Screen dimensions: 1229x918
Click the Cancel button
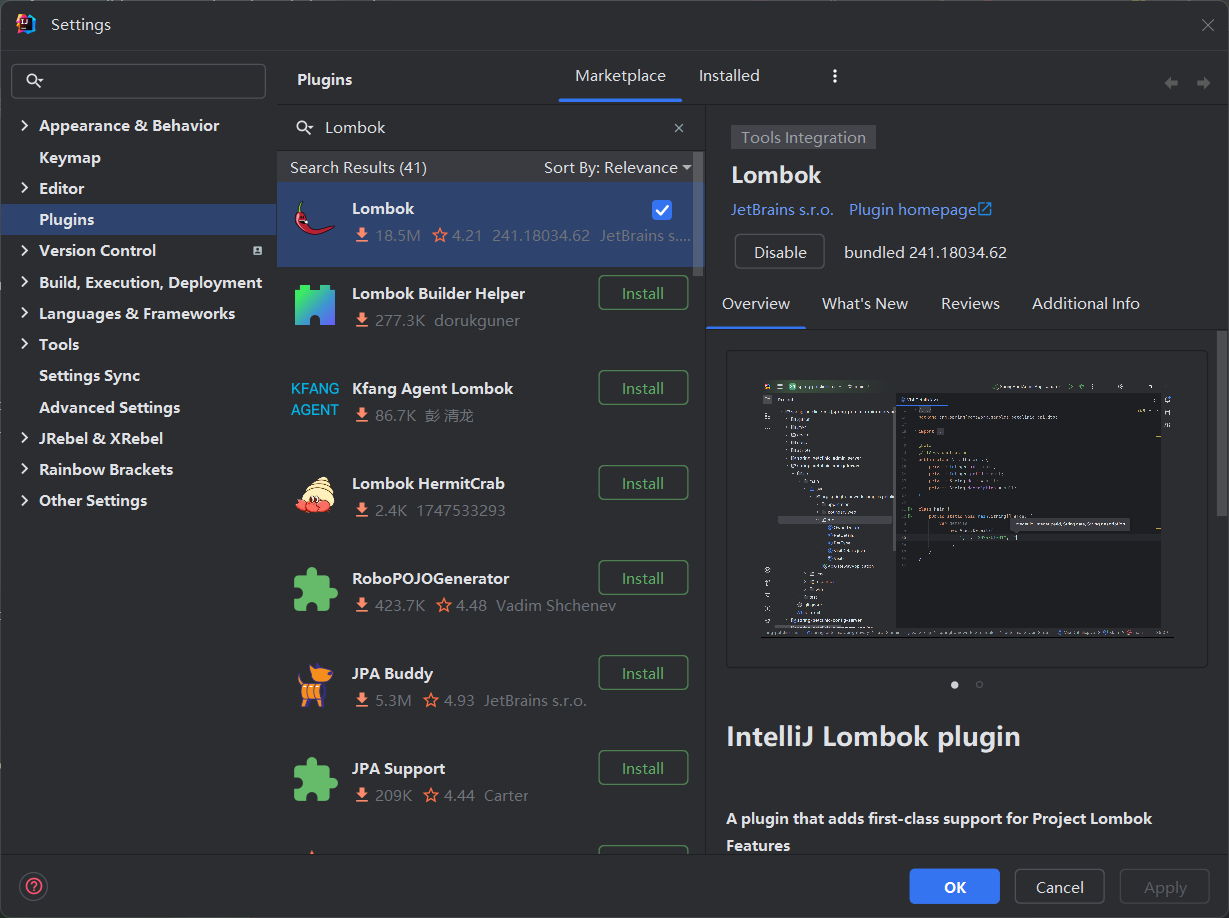(x=1059, y=887)
